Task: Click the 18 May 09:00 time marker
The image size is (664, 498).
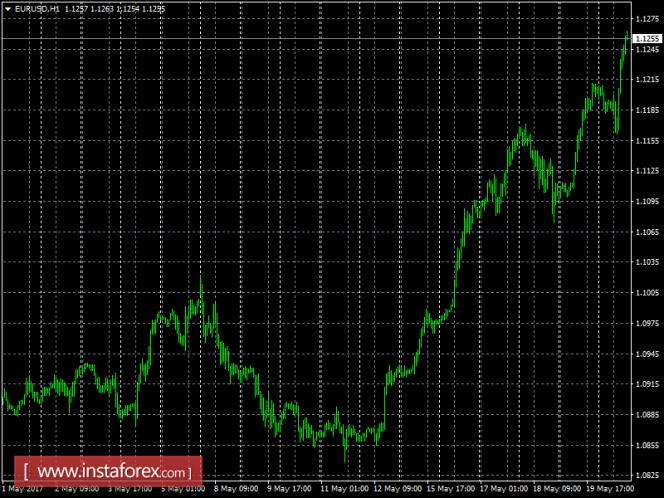Action: pyautogui.click(x=556, y=490)
